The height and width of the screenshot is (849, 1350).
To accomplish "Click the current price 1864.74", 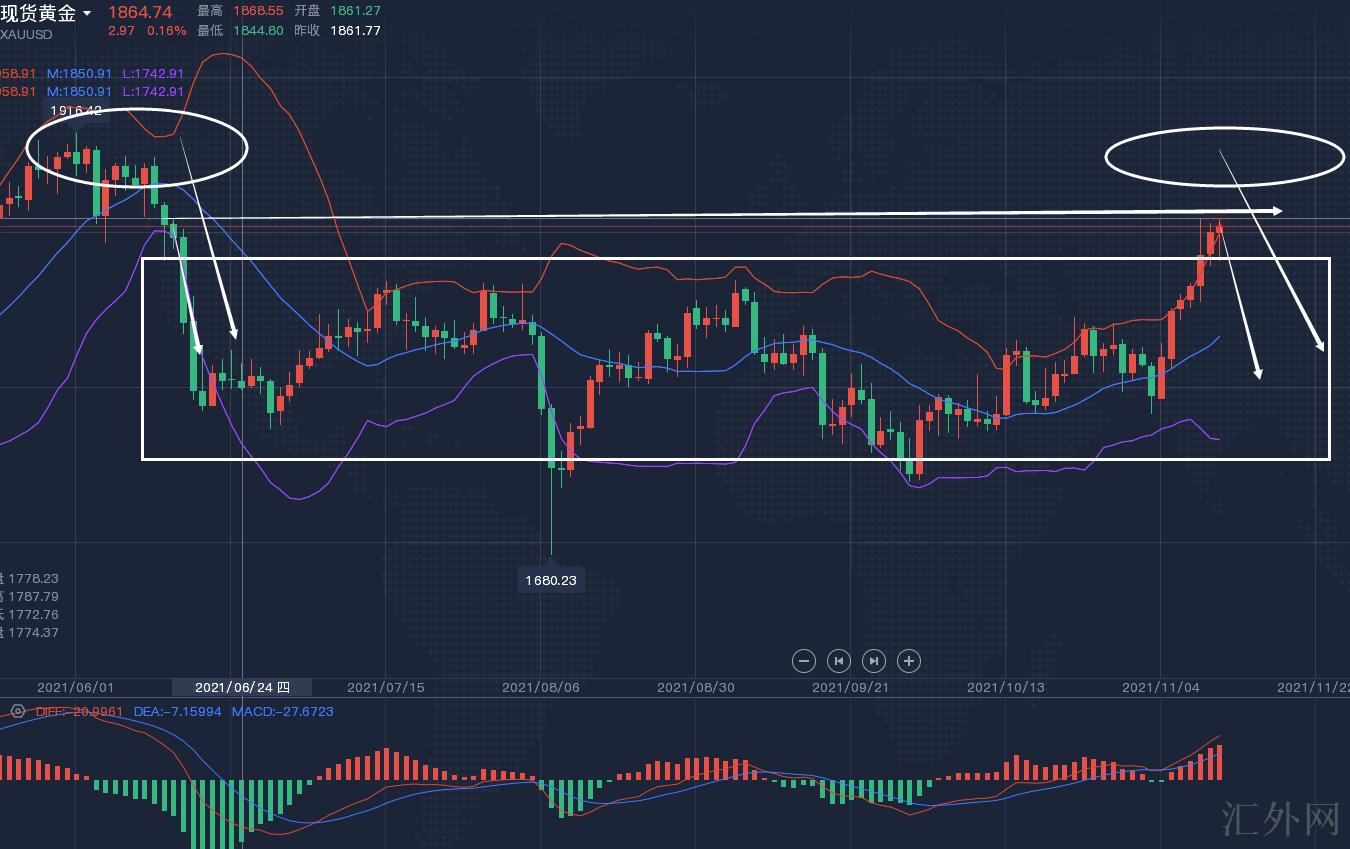I will click(x=140, y=12).
